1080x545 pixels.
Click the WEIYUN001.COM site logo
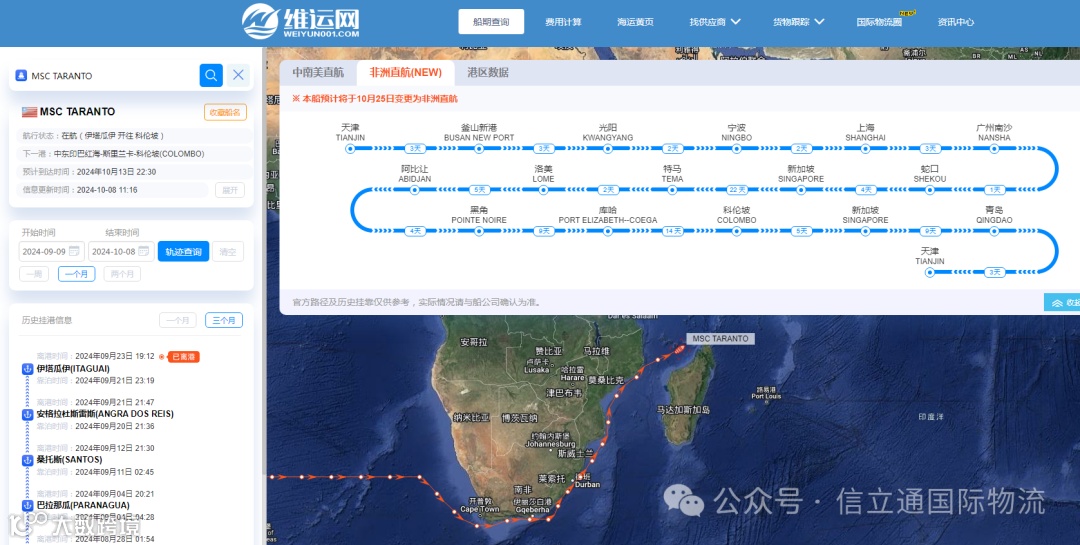pos(301,22)
